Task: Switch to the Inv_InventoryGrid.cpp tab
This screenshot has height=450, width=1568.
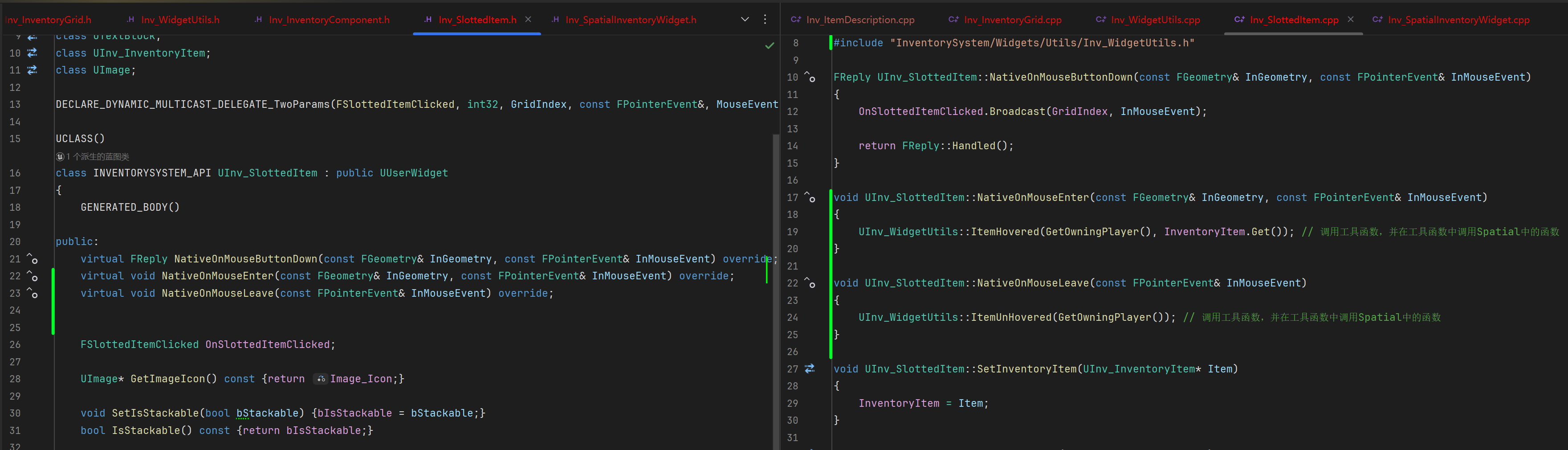Action: point(1005,20)
